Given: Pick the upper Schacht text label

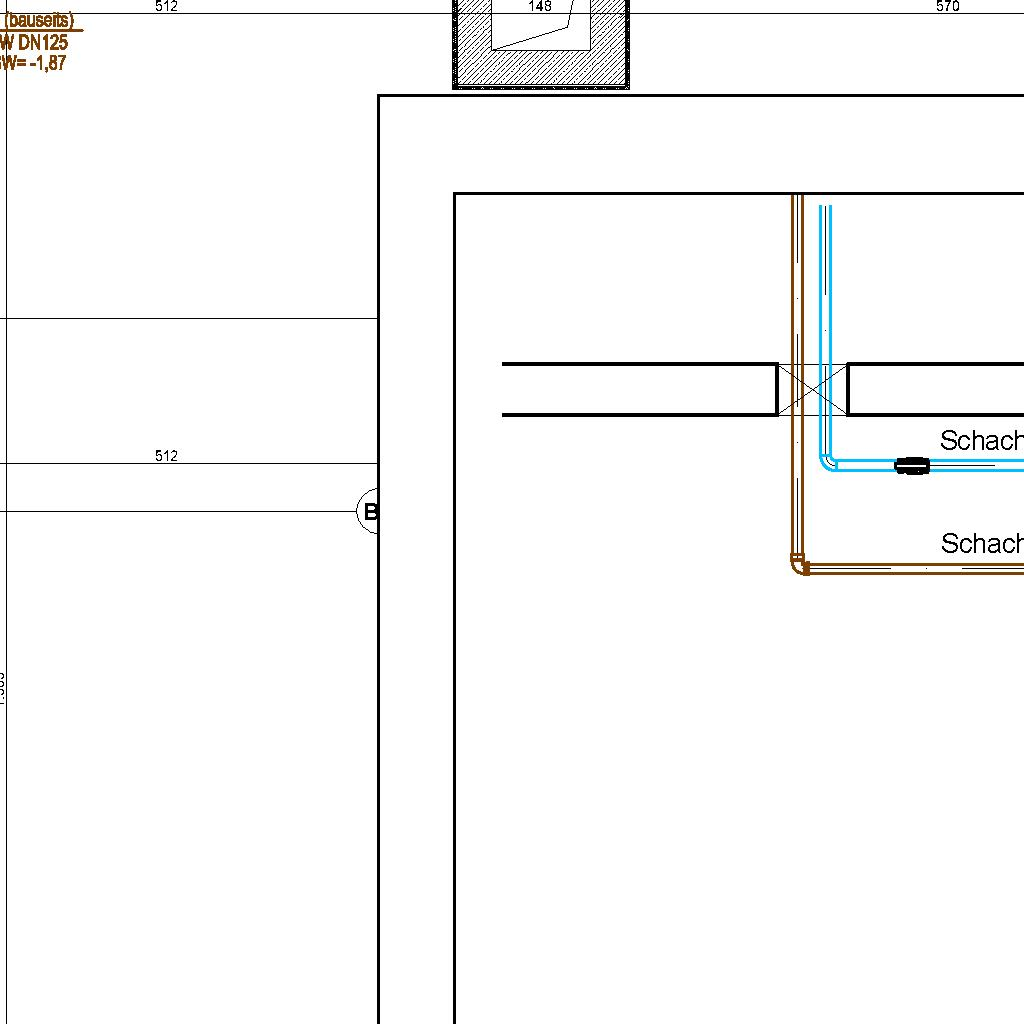Looking at the screenshot, I should click(981, 441).
